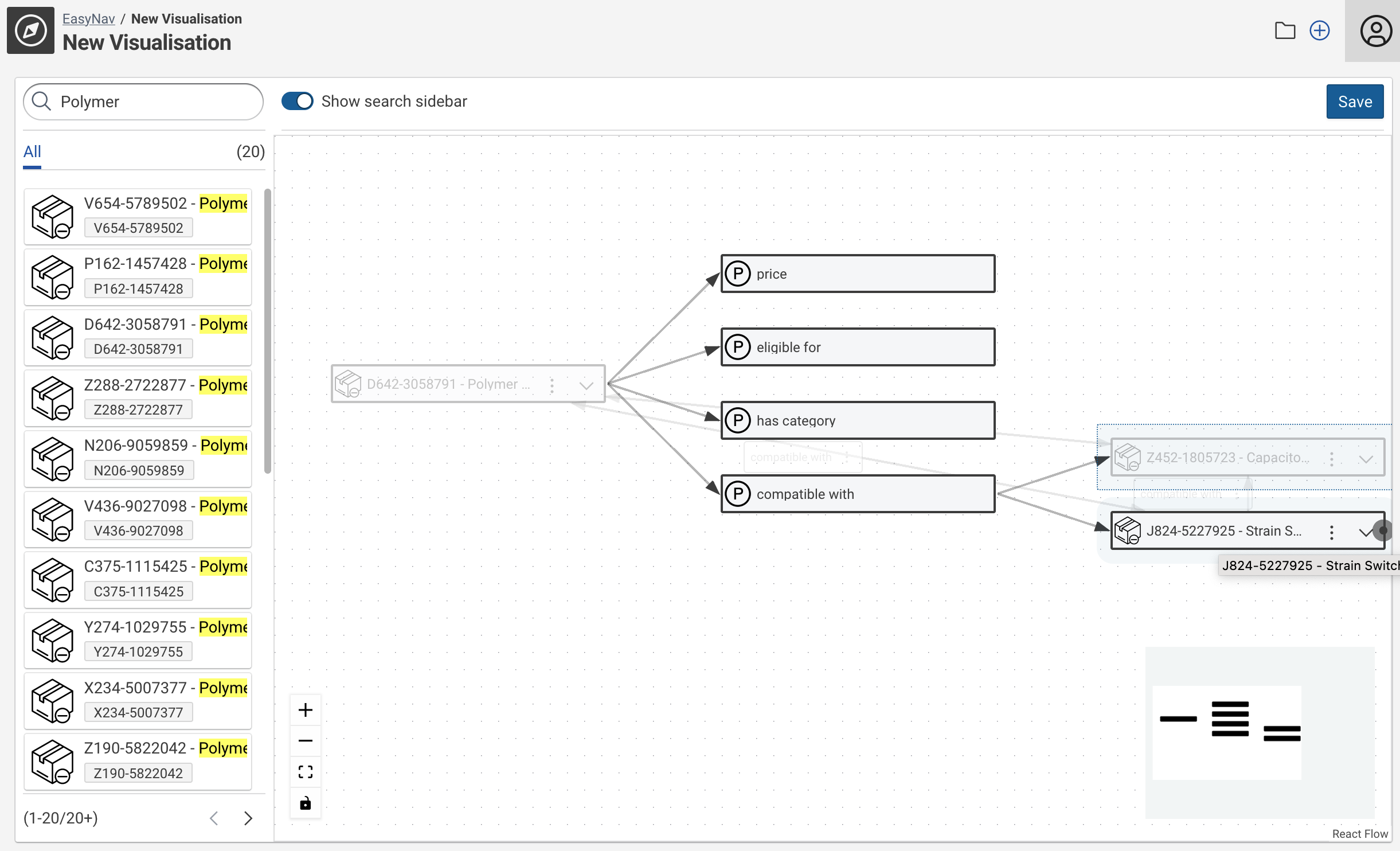Click the fit-to-screen expand icon on canvas
The height and width of the screenshot is (851, 1400).
[x=305, y=772]
